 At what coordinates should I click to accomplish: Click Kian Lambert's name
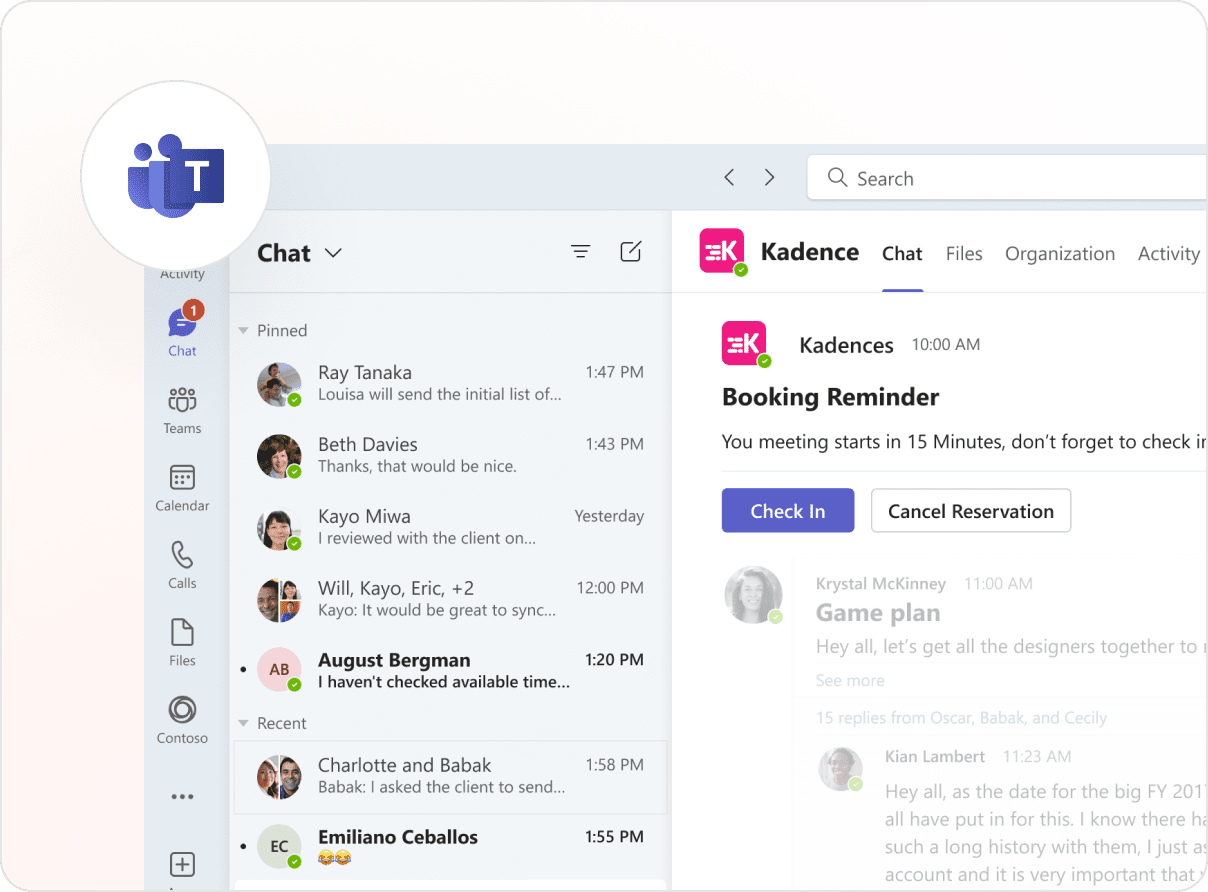(935, 756)
